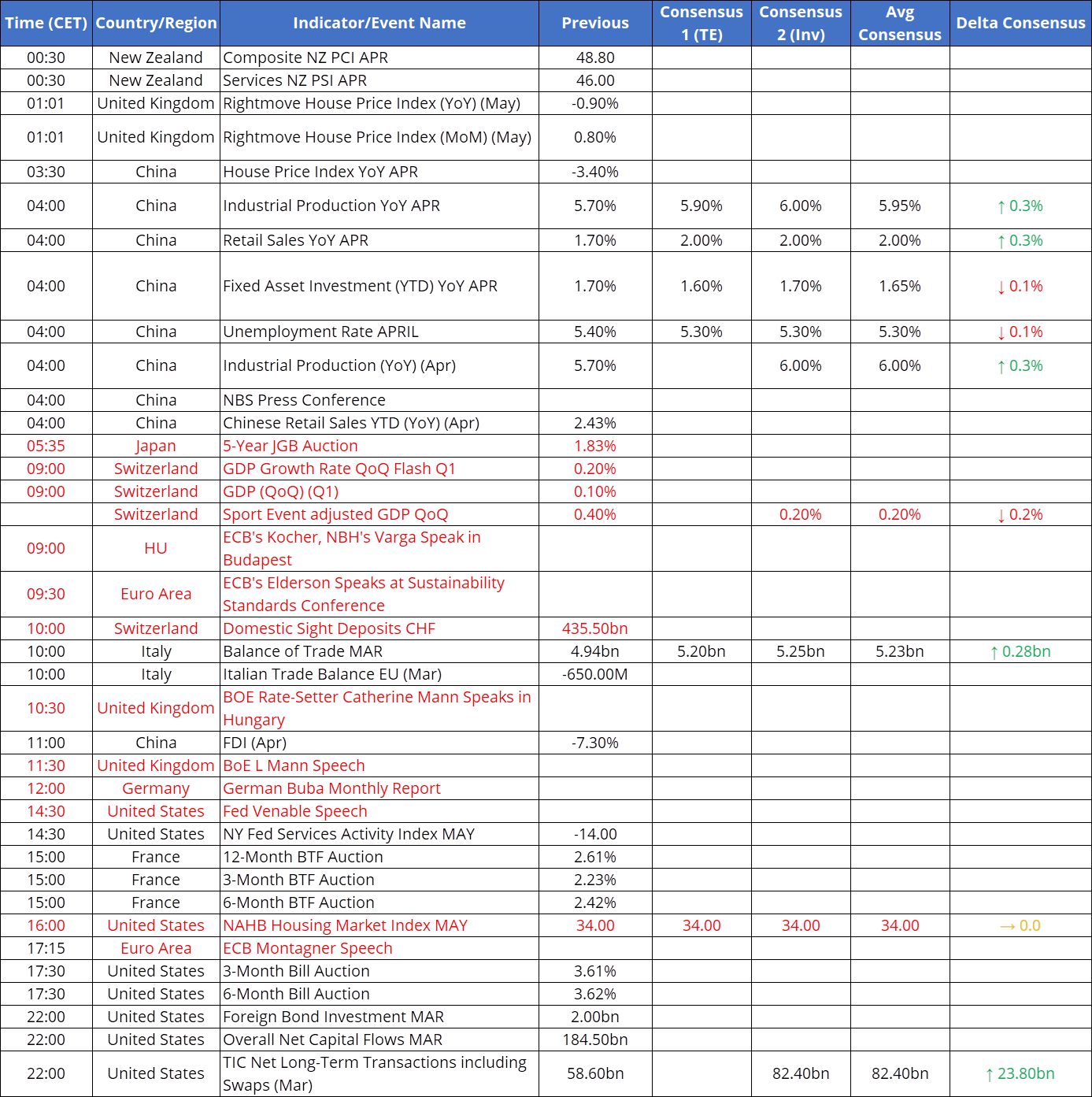Select the "Unemployment Rate APRIL" cell
Image resolution: width=1092 pixels, height=1097 pixels.
[379, 332]
